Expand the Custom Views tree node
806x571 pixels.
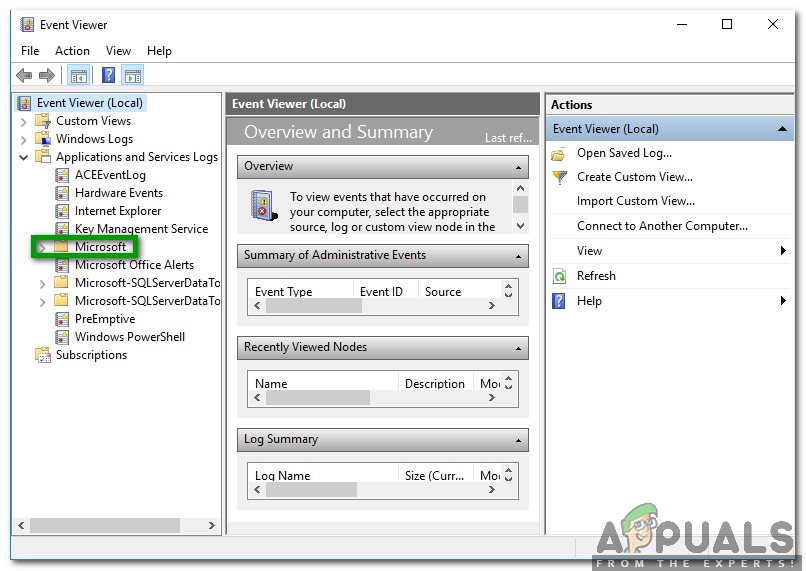pos(24,122)
